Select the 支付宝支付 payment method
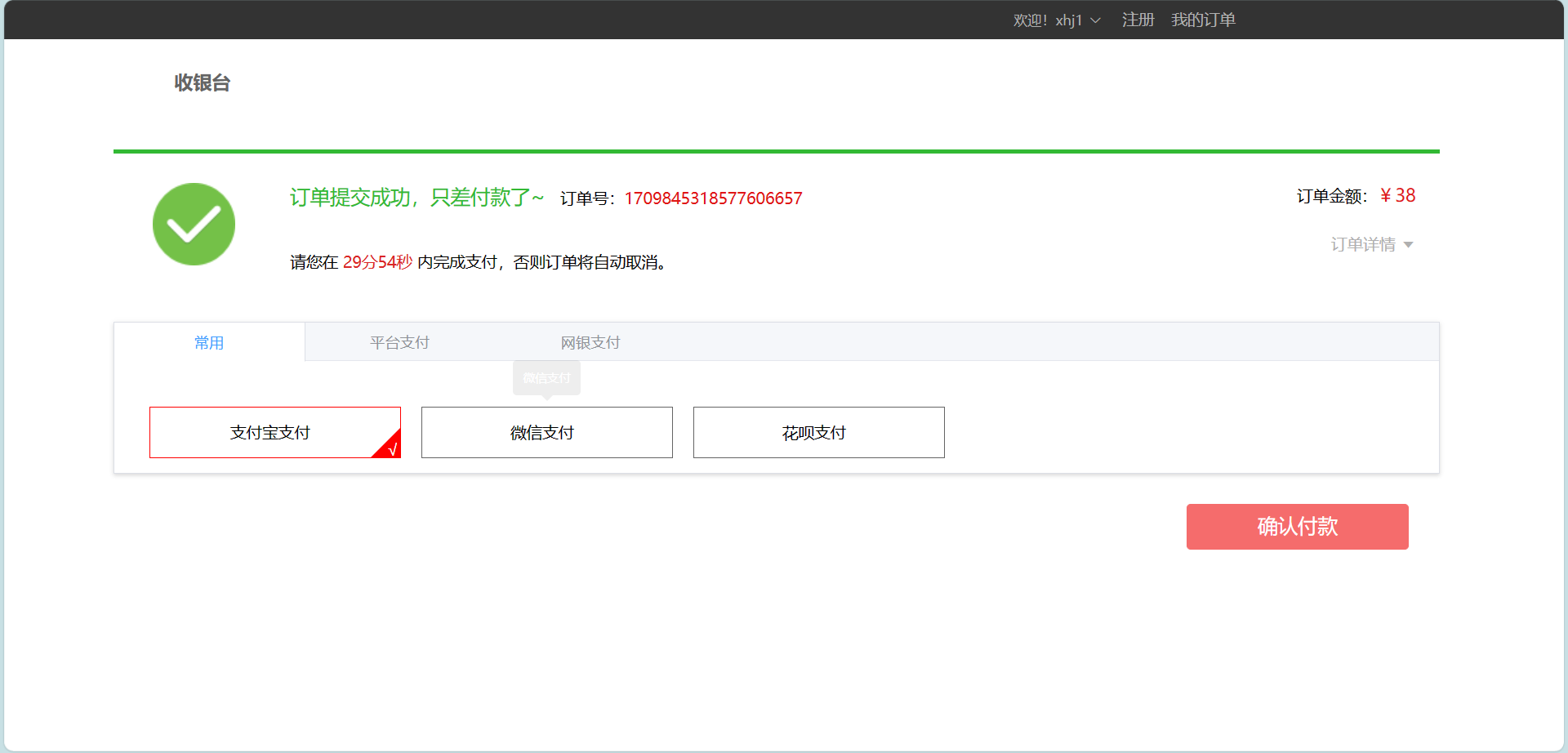Image resolution: width=1568 pixels, height=753 pixels. (x=274, y=432)
